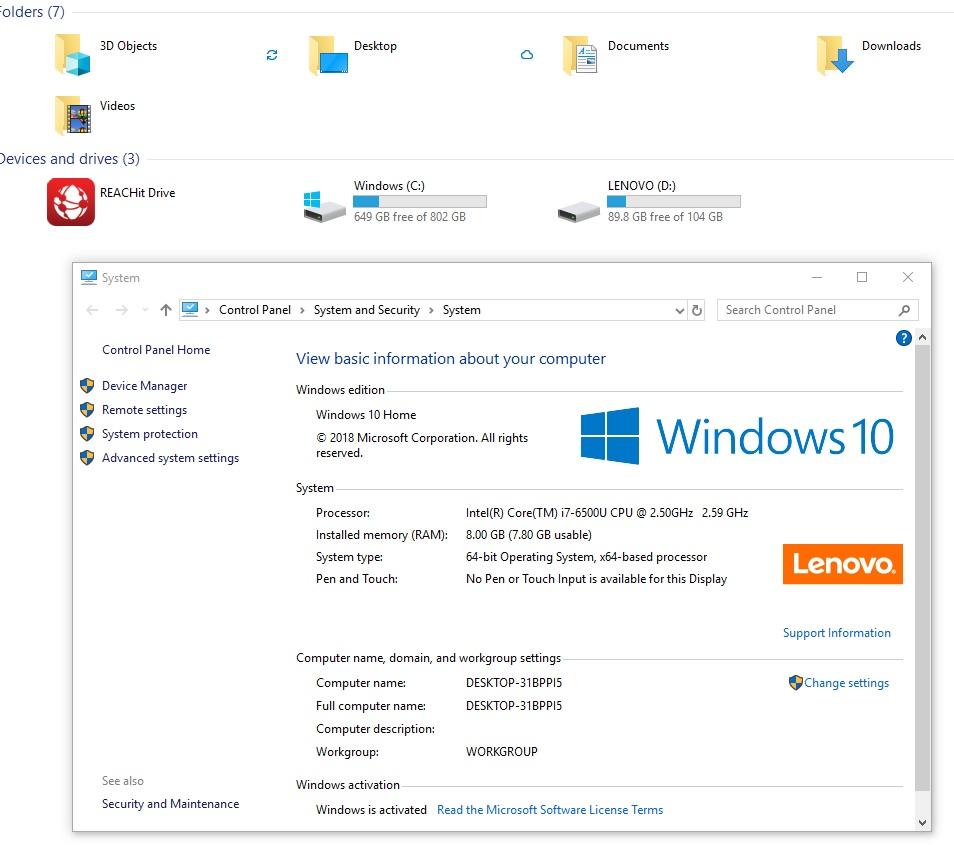This screenshot has height=845, width=954.
Task: Click the Up arrow navigation button
Action: (165, 310)
